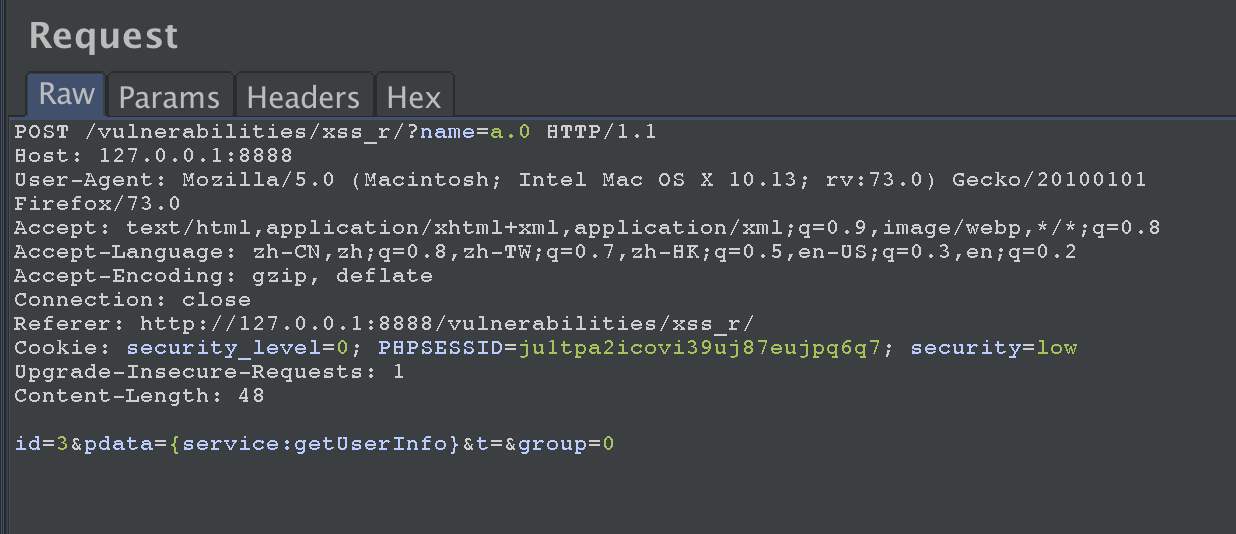Click the Connection: close header
The height and width of the screenshot is (534, 1236).
click(x=132, y=300)
